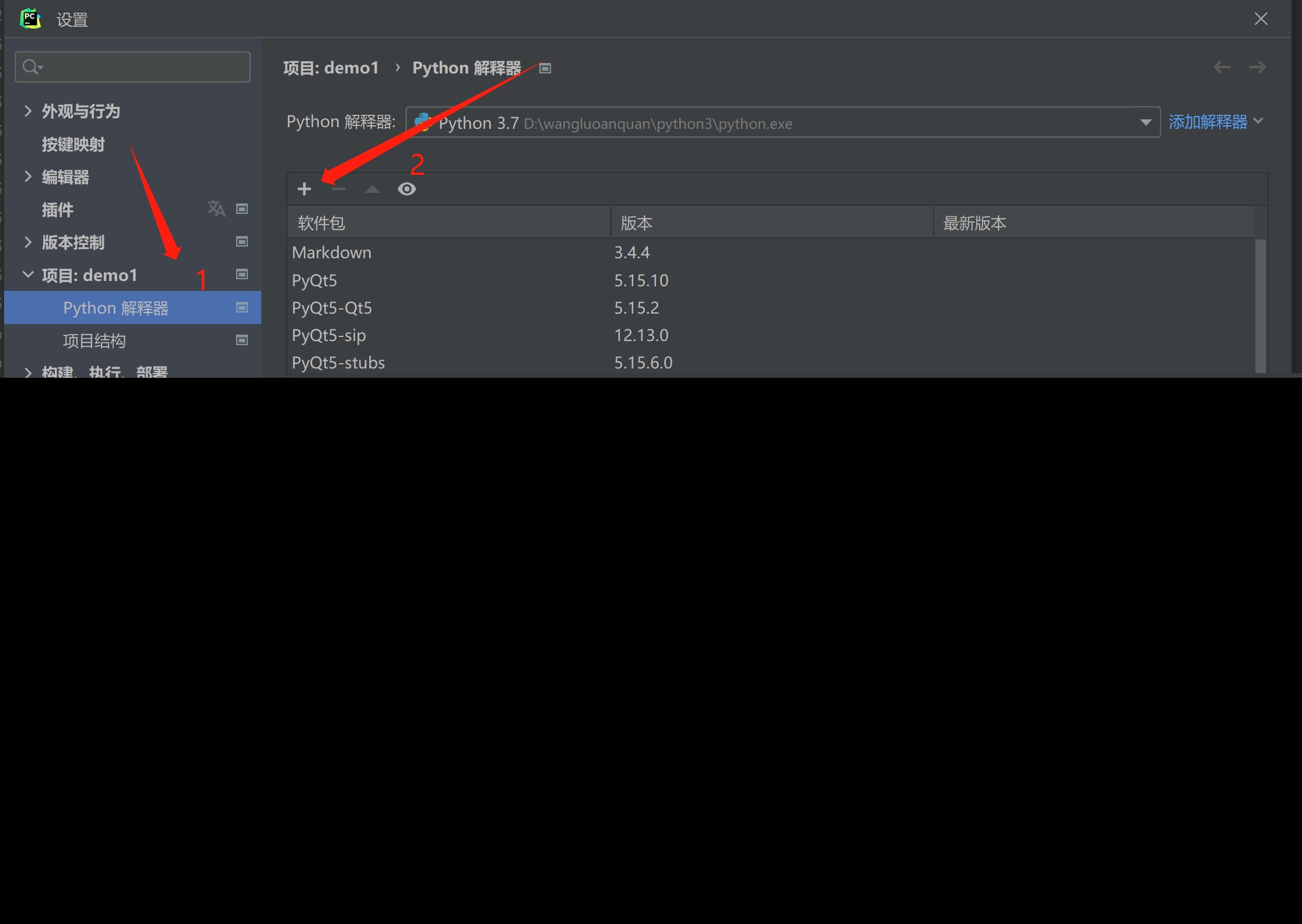Click the back navigation arrow
1302x924 pixels.
tap(1222, 67)
